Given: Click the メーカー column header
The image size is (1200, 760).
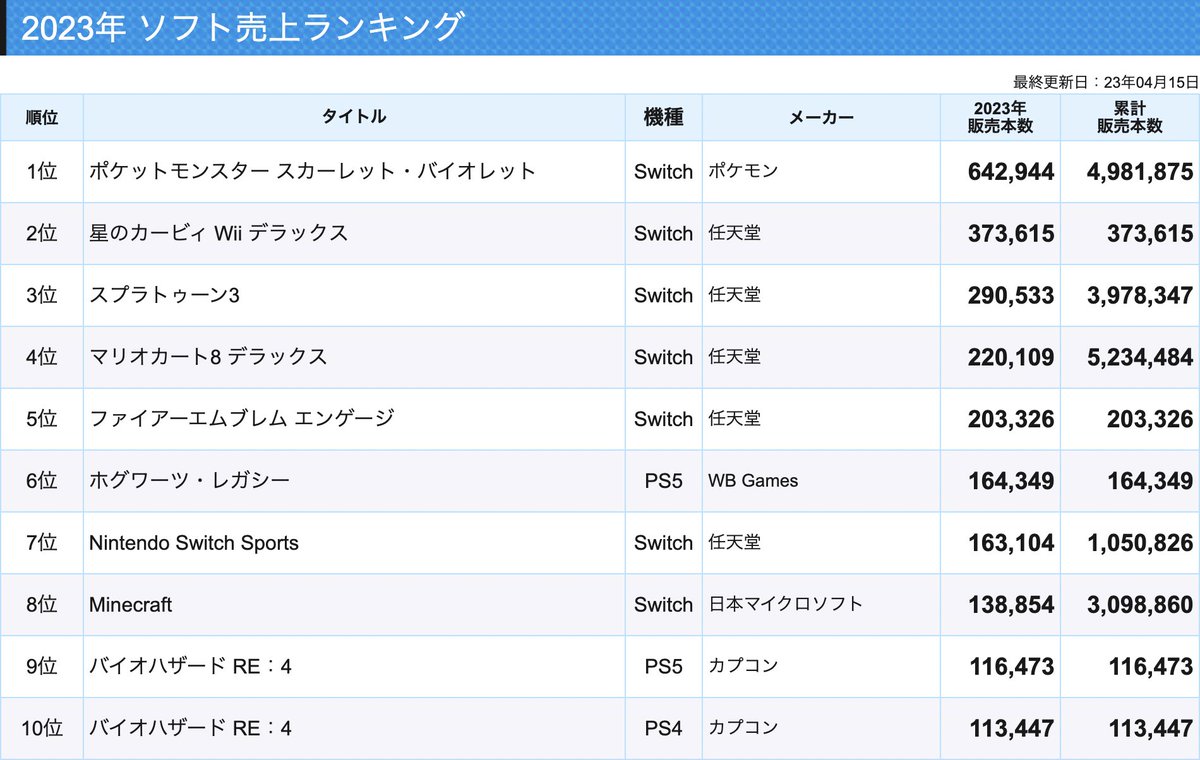Looking at the screenshot, I should (x=821, y=117).
